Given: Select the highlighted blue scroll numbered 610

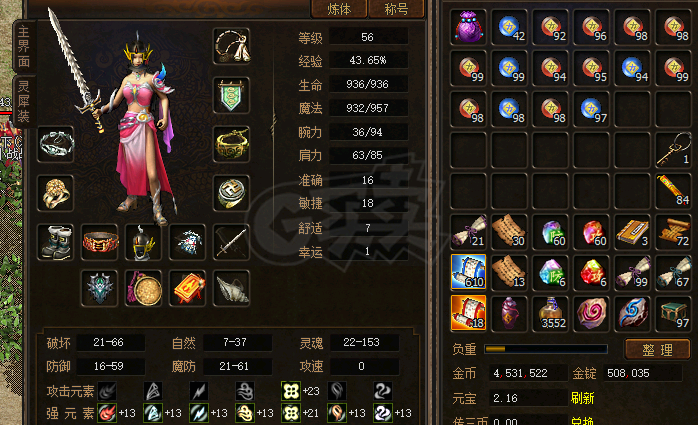Looking at the screenshot, I should [x=468, y=272].
